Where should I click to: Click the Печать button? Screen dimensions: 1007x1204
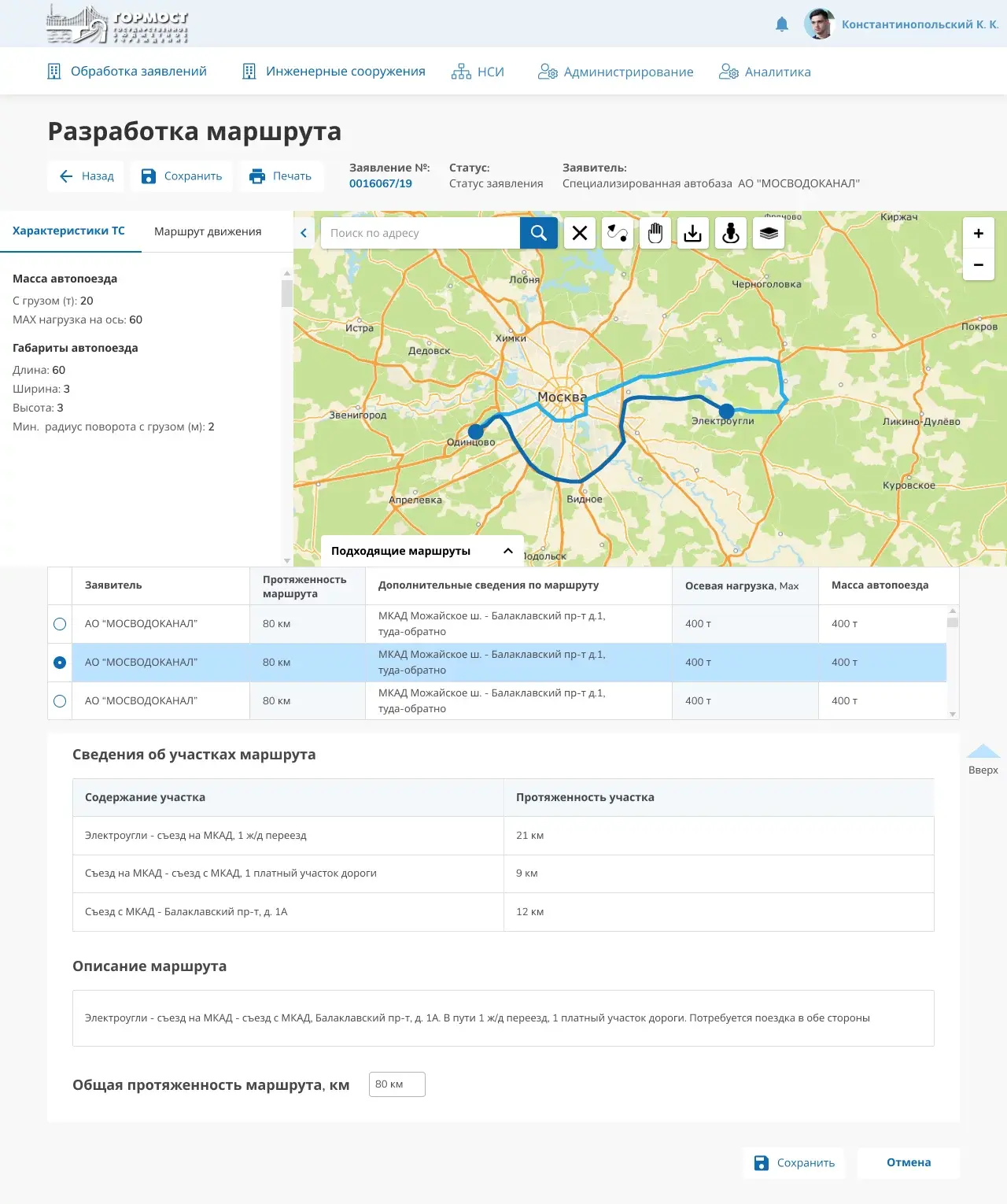pos(281,176)
